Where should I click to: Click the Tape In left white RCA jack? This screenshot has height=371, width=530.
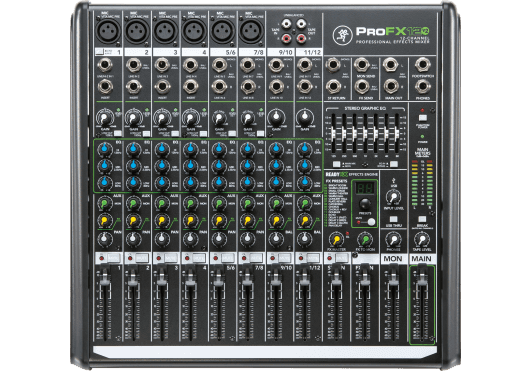286,24
